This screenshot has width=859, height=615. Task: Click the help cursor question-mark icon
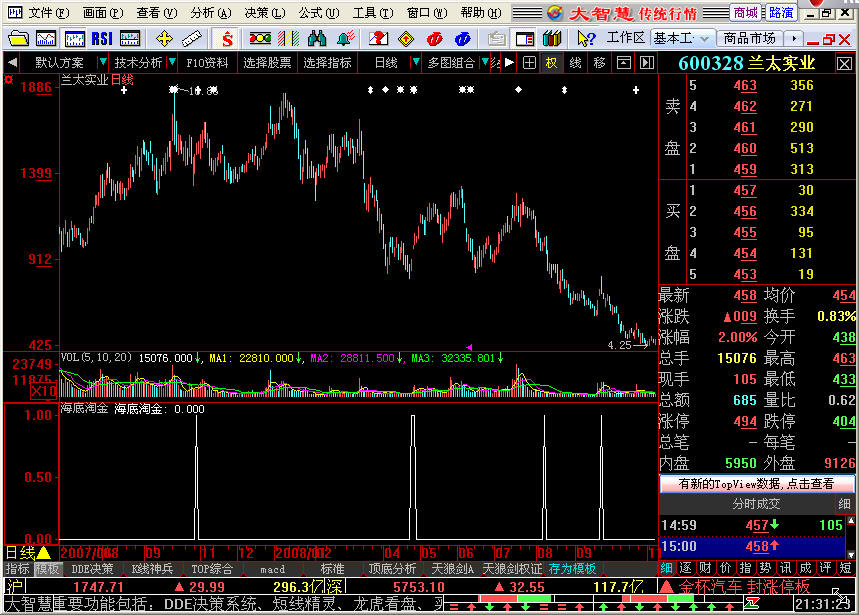[586, 39]
